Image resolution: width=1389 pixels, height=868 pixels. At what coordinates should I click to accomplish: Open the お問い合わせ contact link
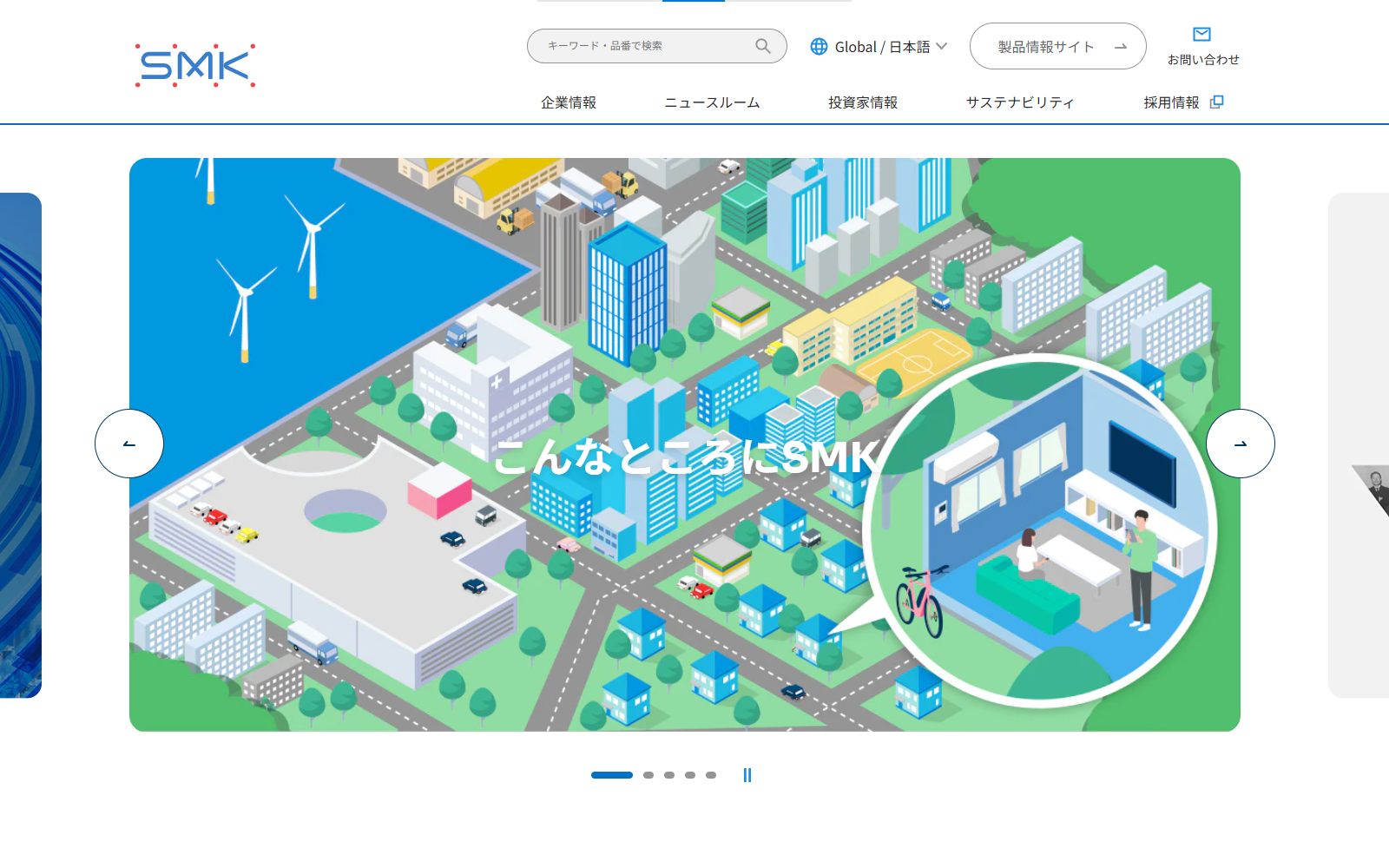1203,47
